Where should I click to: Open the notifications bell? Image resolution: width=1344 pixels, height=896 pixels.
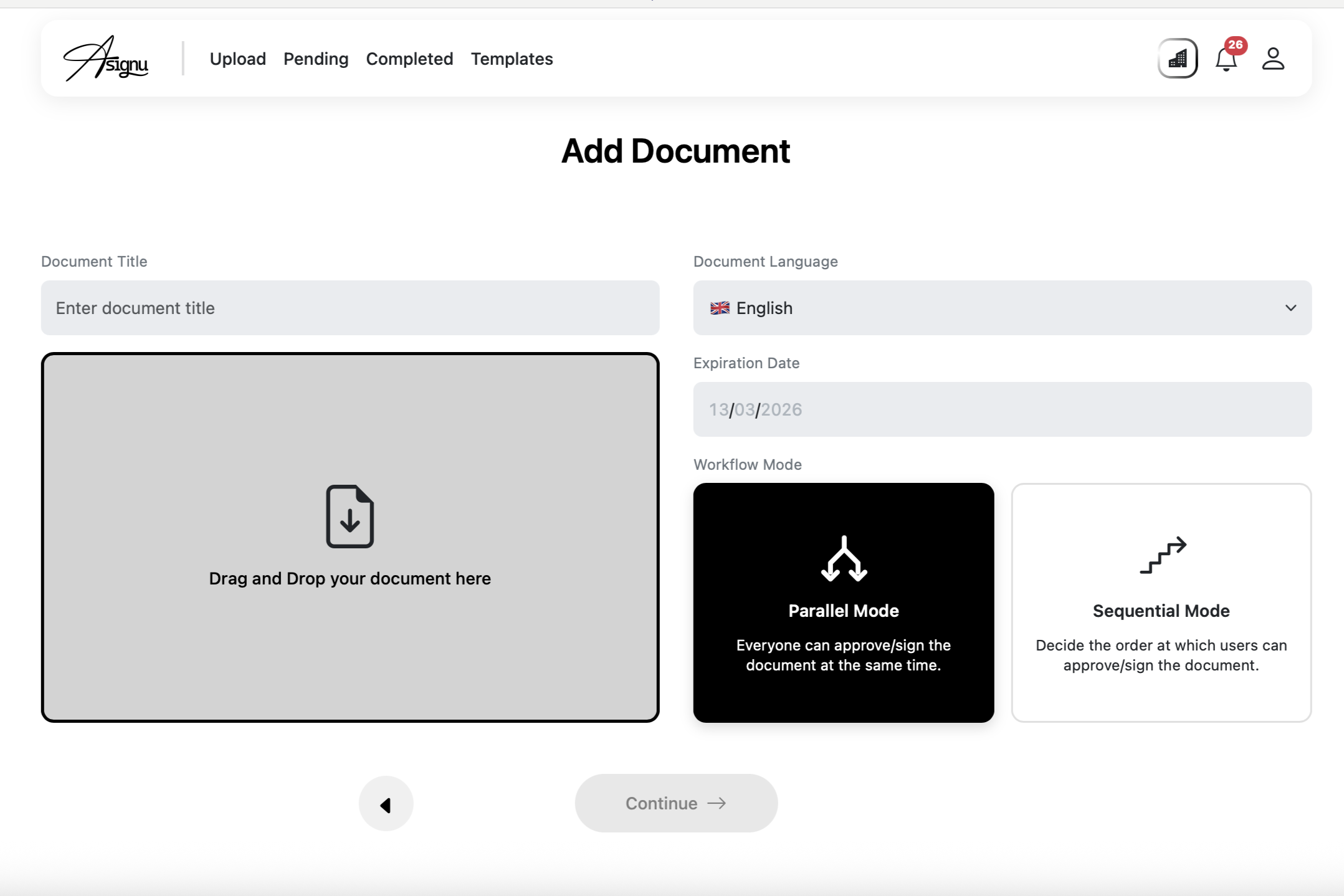coord(1226,59)
